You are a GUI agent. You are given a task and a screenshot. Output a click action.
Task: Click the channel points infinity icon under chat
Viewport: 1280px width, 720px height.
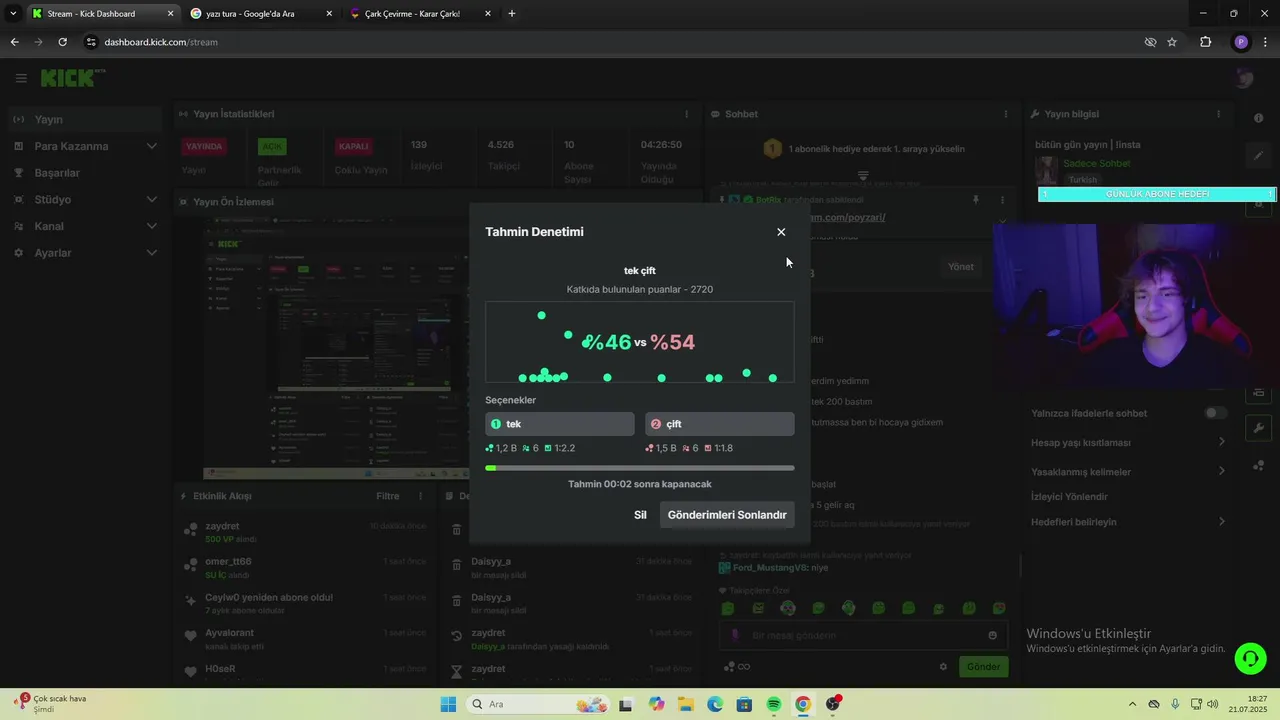(x=738, y=667)
